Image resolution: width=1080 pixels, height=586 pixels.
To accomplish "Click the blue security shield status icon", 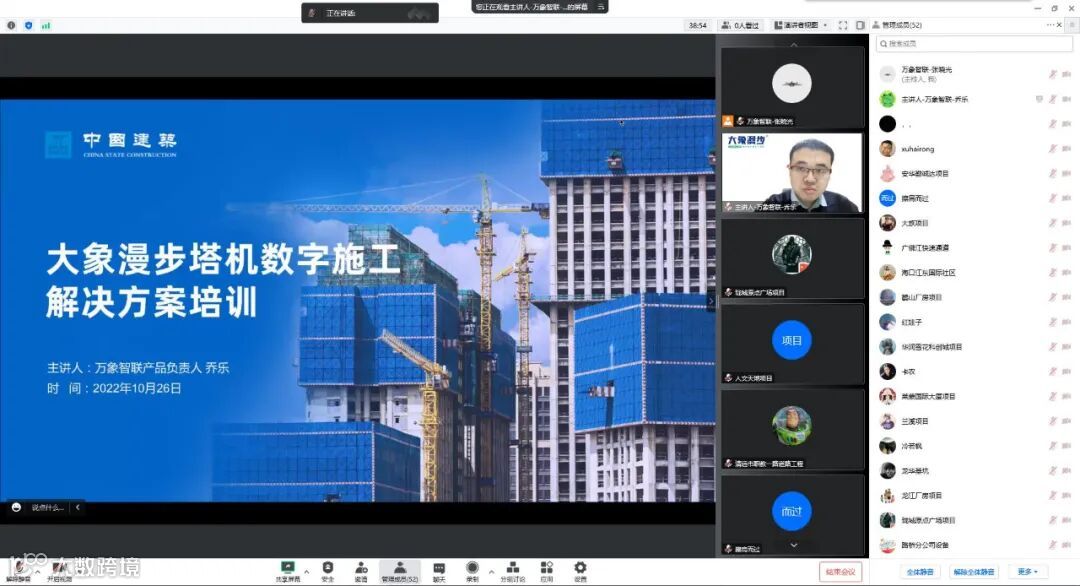I will [28, 25].
